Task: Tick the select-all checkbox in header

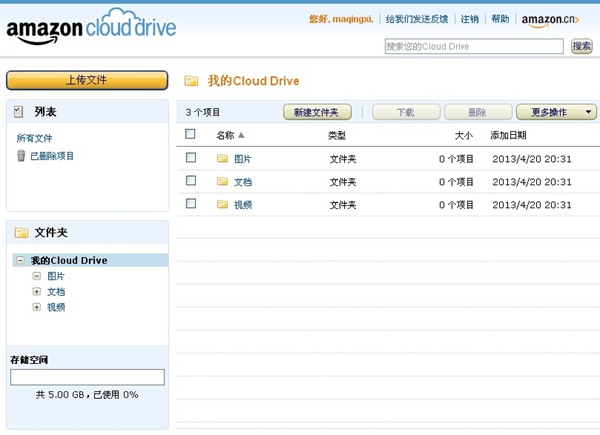Action: [x=190, y=134]
